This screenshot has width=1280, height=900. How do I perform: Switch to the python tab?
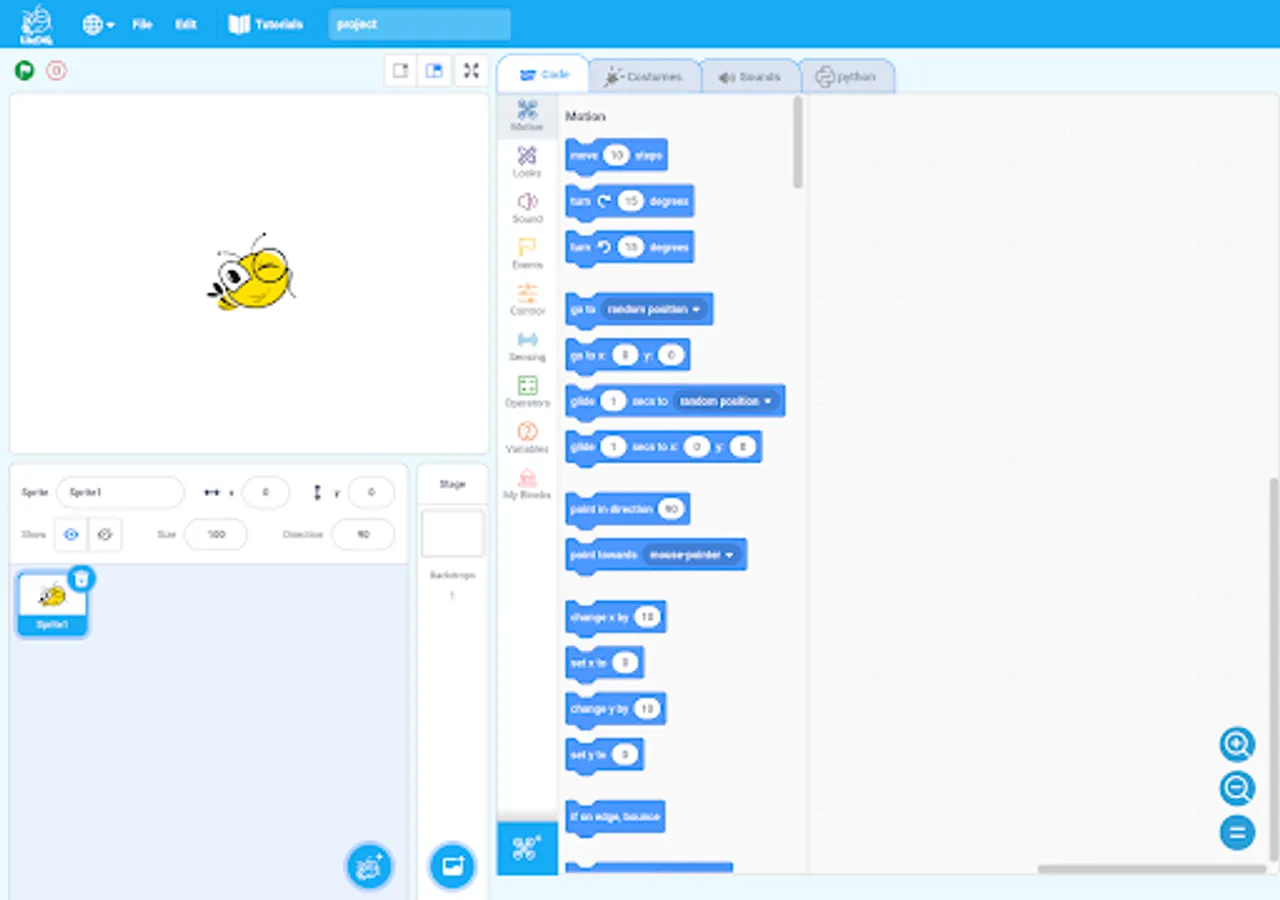pos(846,76)
